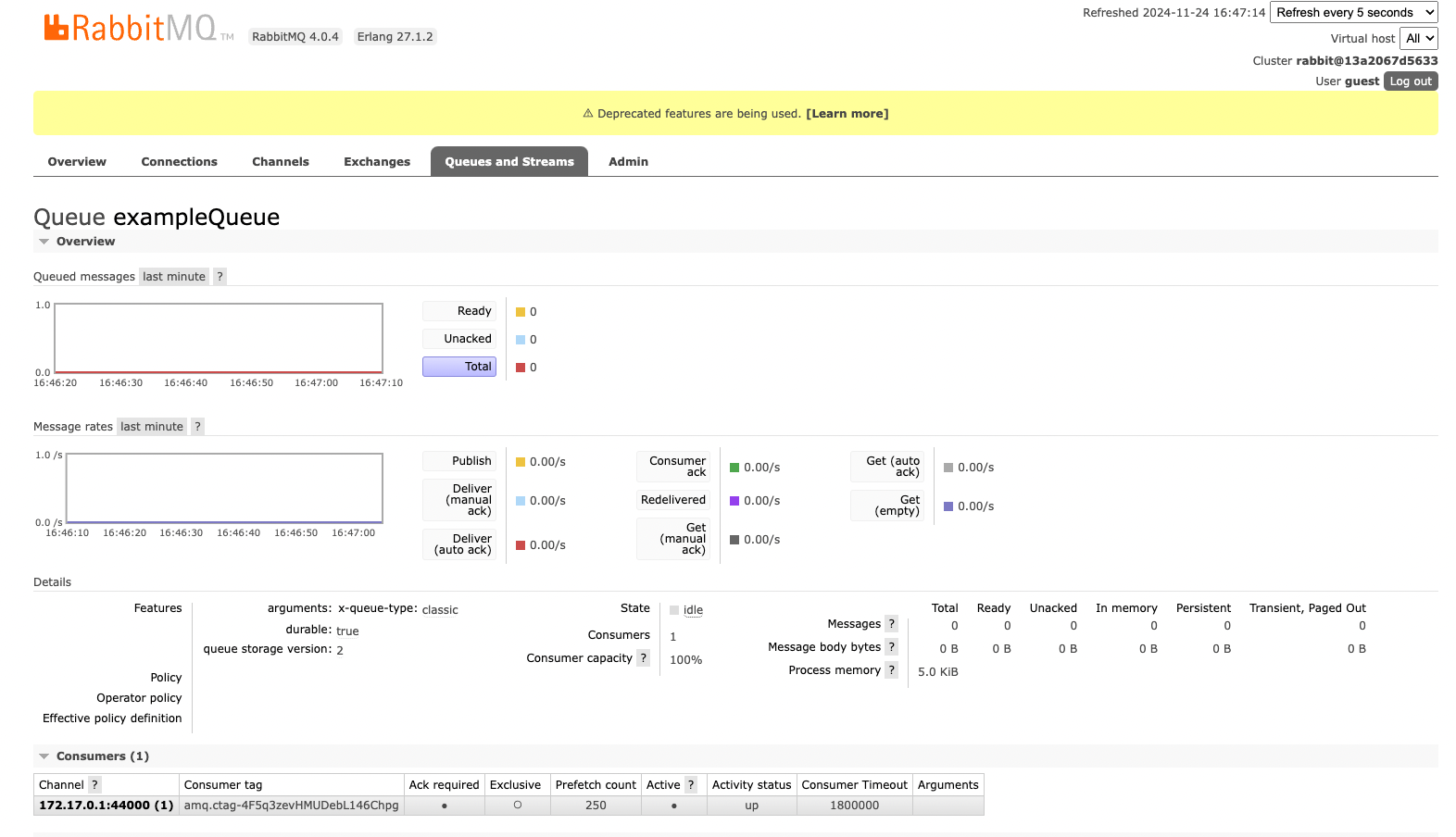The height and width of the screenshot is (837, 1456).
Task: Click the Log out button
Action: click(1411, 81)
